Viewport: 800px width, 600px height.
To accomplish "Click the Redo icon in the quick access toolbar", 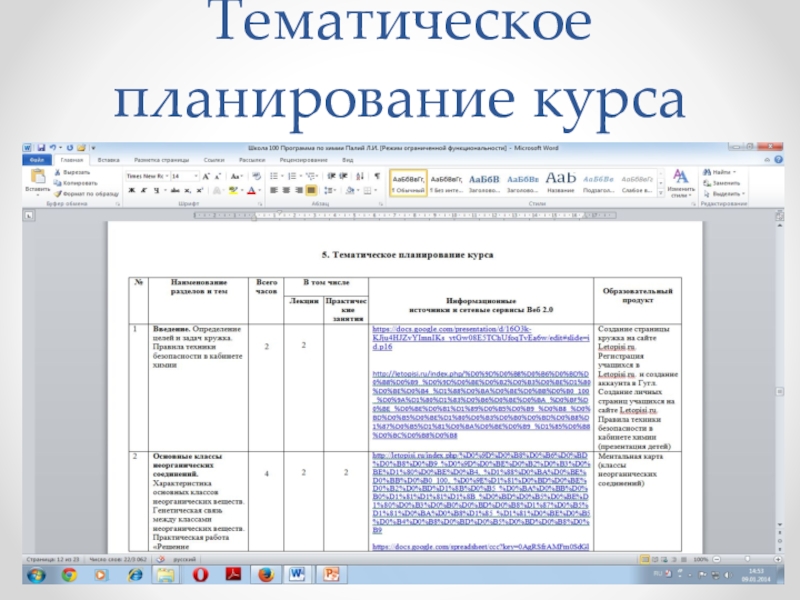I will point(70,148).
